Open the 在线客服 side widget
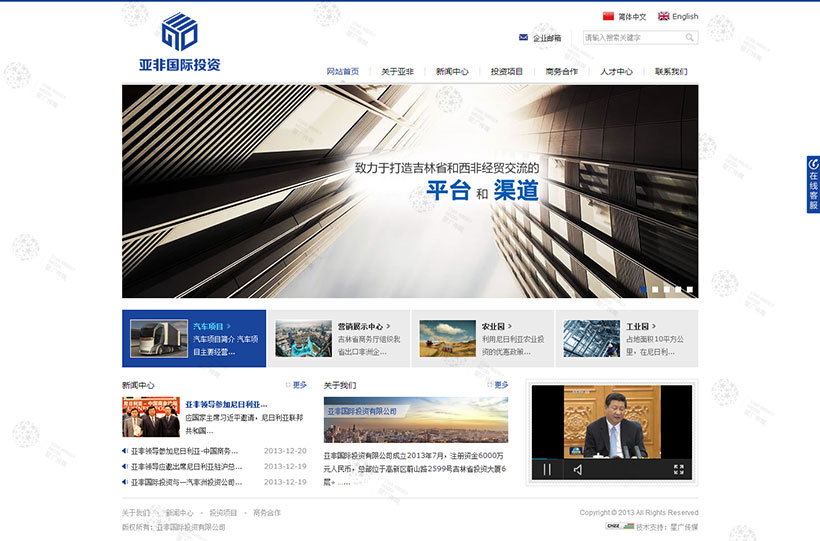The height and width of the screenshot is (541, 820). (x=812, y=184)
